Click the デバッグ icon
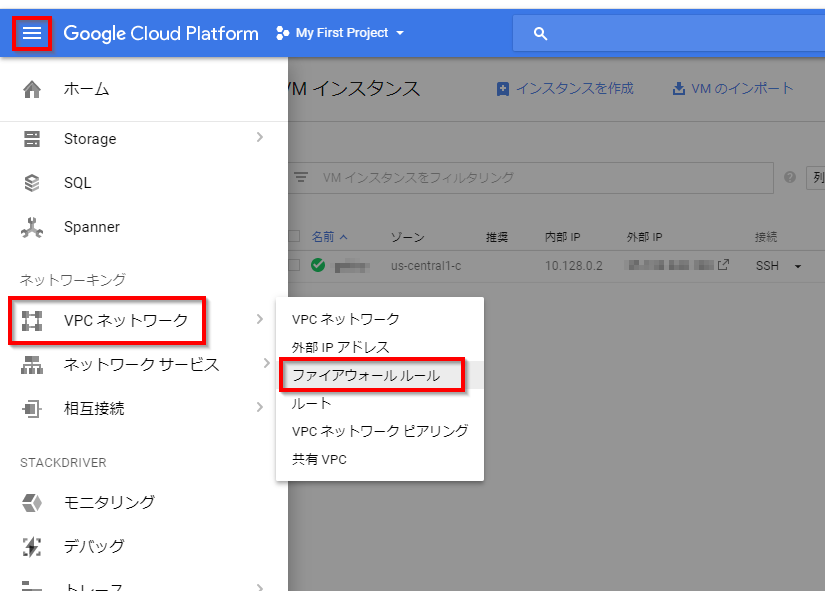825x591 pixels. click(x=32, y=547)
